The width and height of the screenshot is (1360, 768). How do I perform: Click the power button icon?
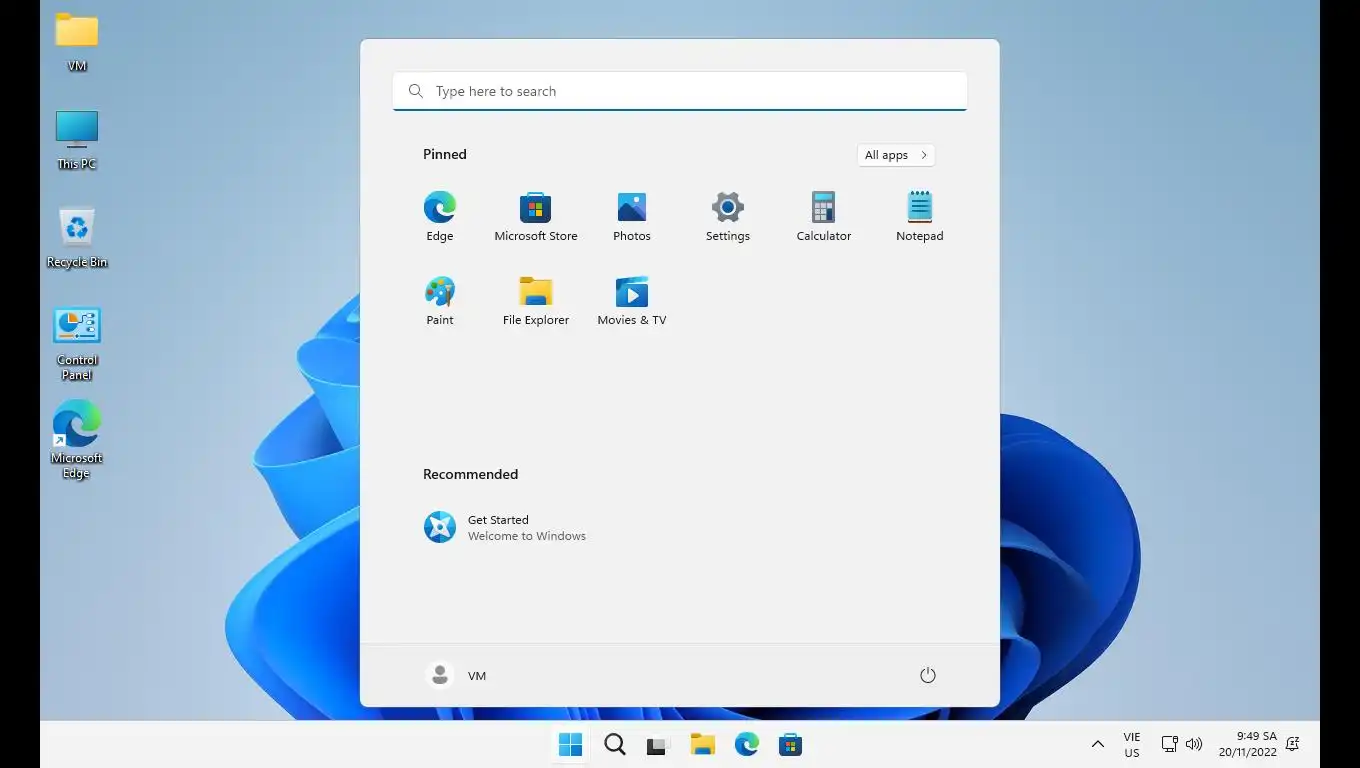coord(928,675)
